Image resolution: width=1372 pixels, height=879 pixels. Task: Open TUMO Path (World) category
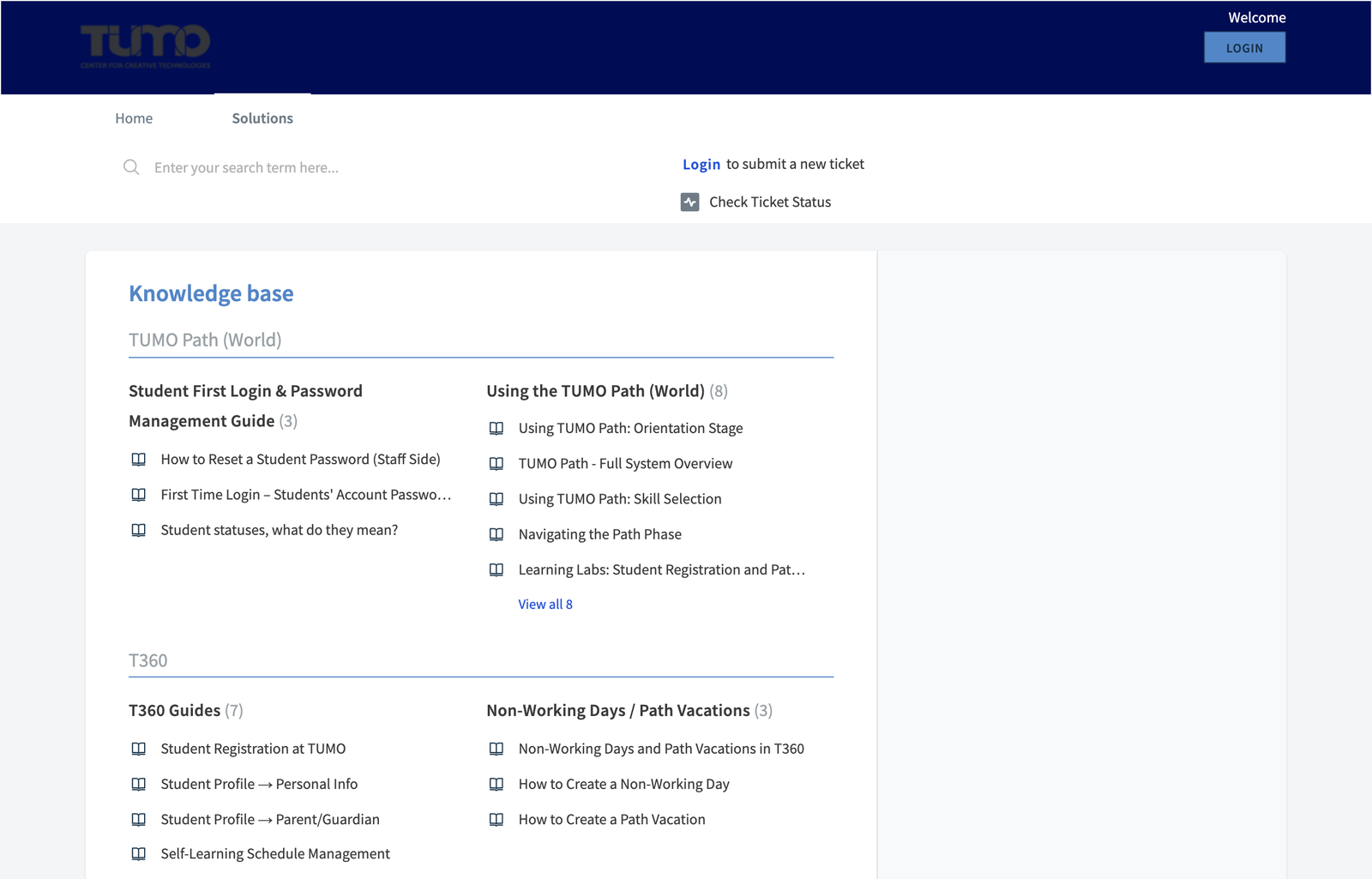click(205, 340)
